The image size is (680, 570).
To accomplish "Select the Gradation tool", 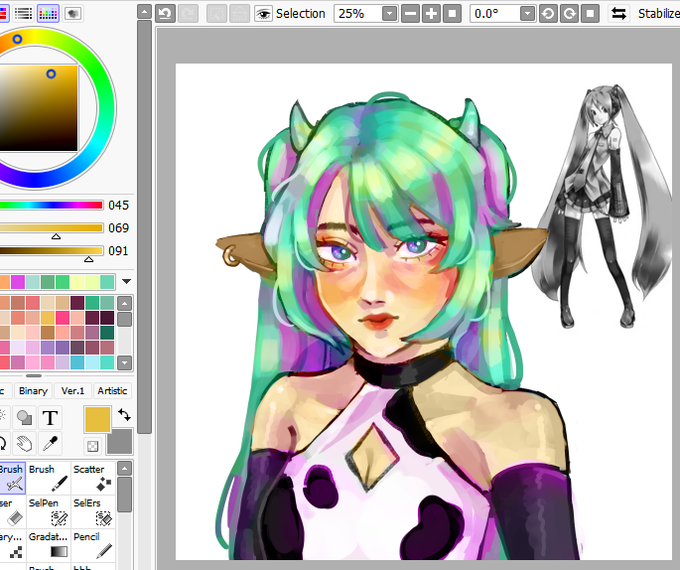I will click(48, 545).
